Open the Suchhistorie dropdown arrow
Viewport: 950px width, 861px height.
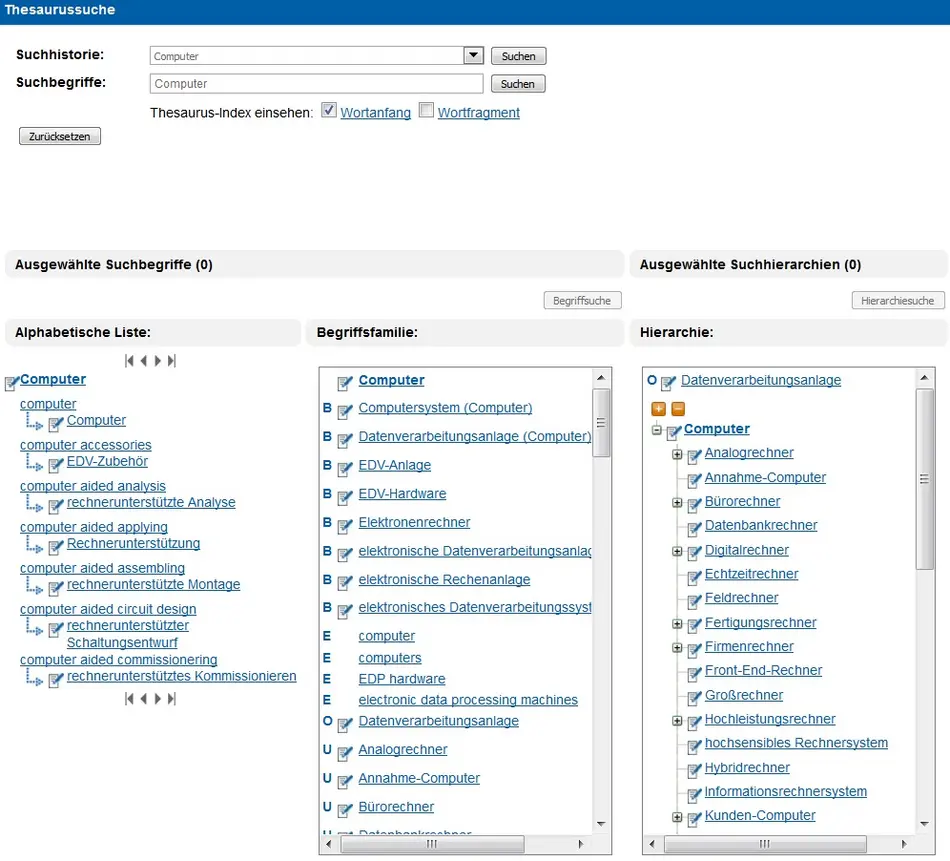click(473, 56)
